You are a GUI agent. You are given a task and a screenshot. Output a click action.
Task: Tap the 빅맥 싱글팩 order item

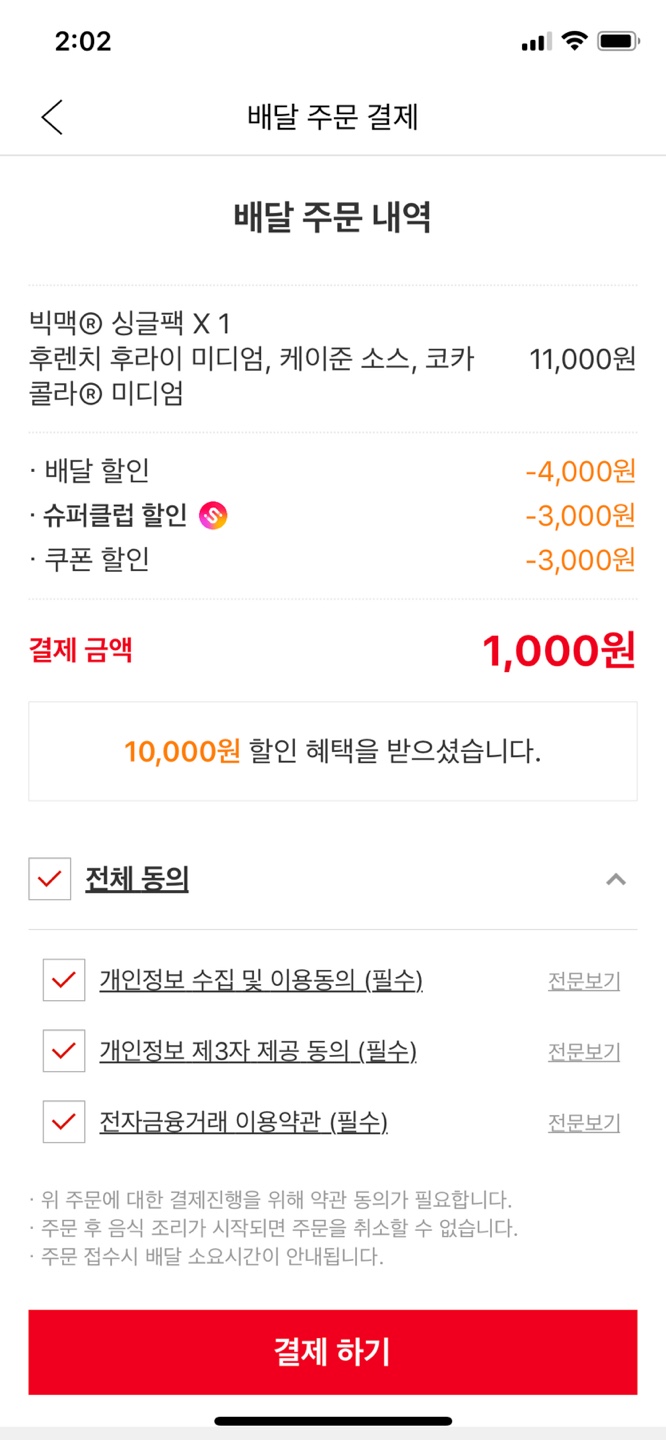pos(250,358)
